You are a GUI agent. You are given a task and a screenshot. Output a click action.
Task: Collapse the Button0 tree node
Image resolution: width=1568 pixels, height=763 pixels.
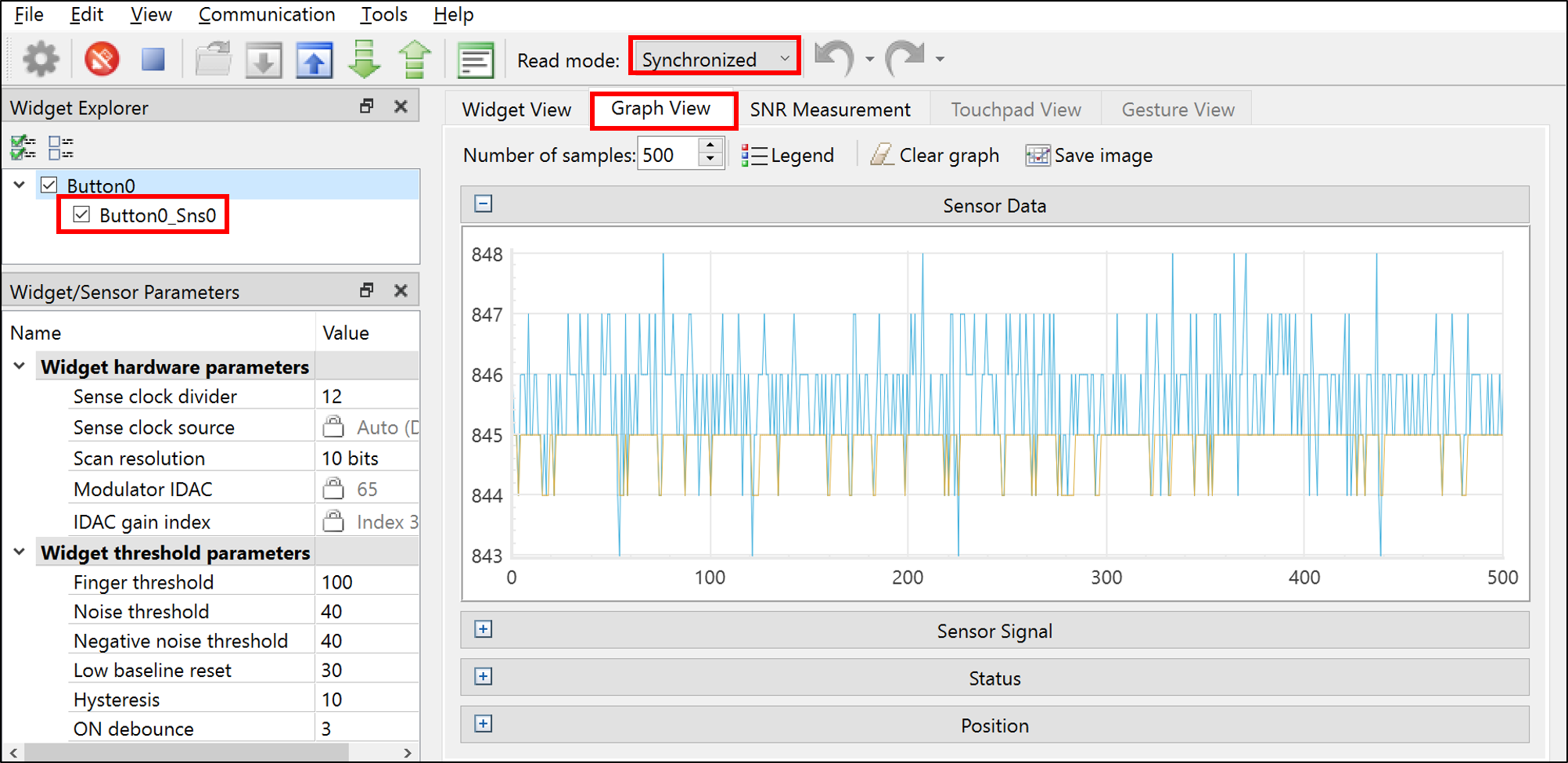pos(20,185)
